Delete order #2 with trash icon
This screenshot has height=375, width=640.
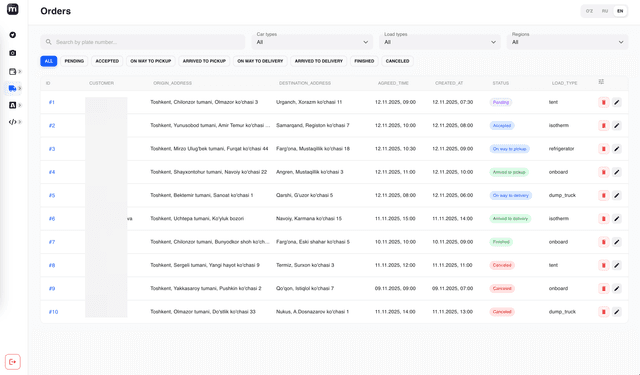[604, 126]
